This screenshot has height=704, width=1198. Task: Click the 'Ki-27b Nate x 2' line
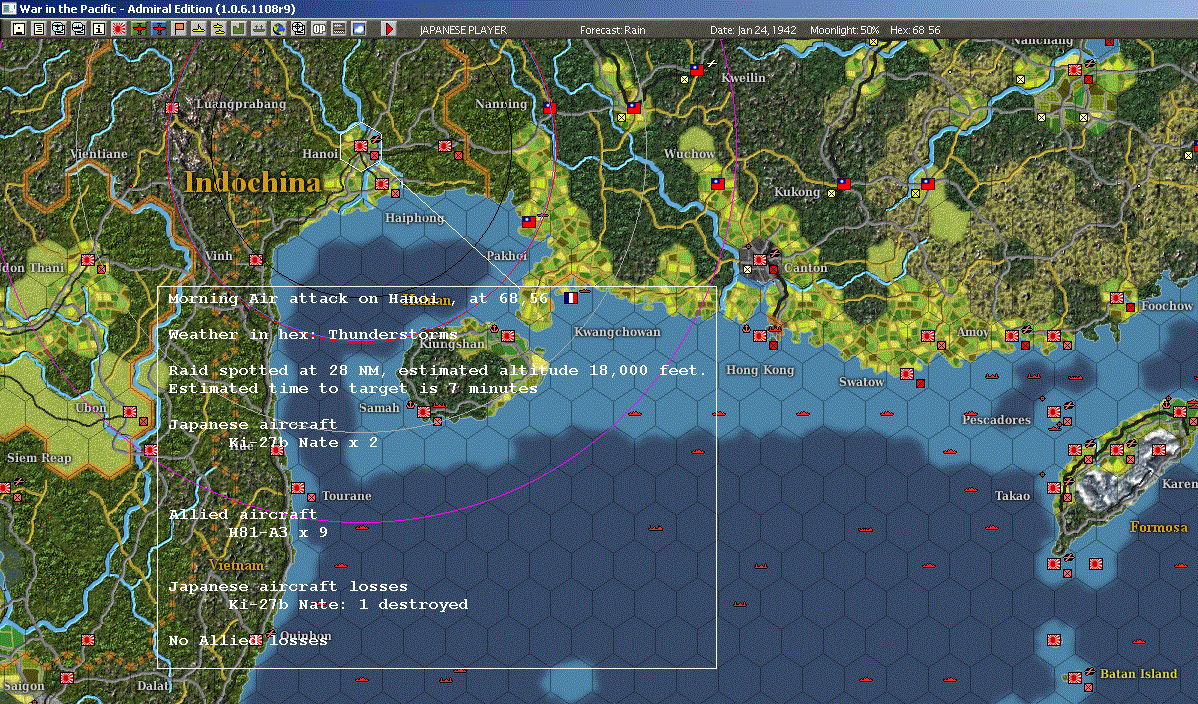pos(303,443)
